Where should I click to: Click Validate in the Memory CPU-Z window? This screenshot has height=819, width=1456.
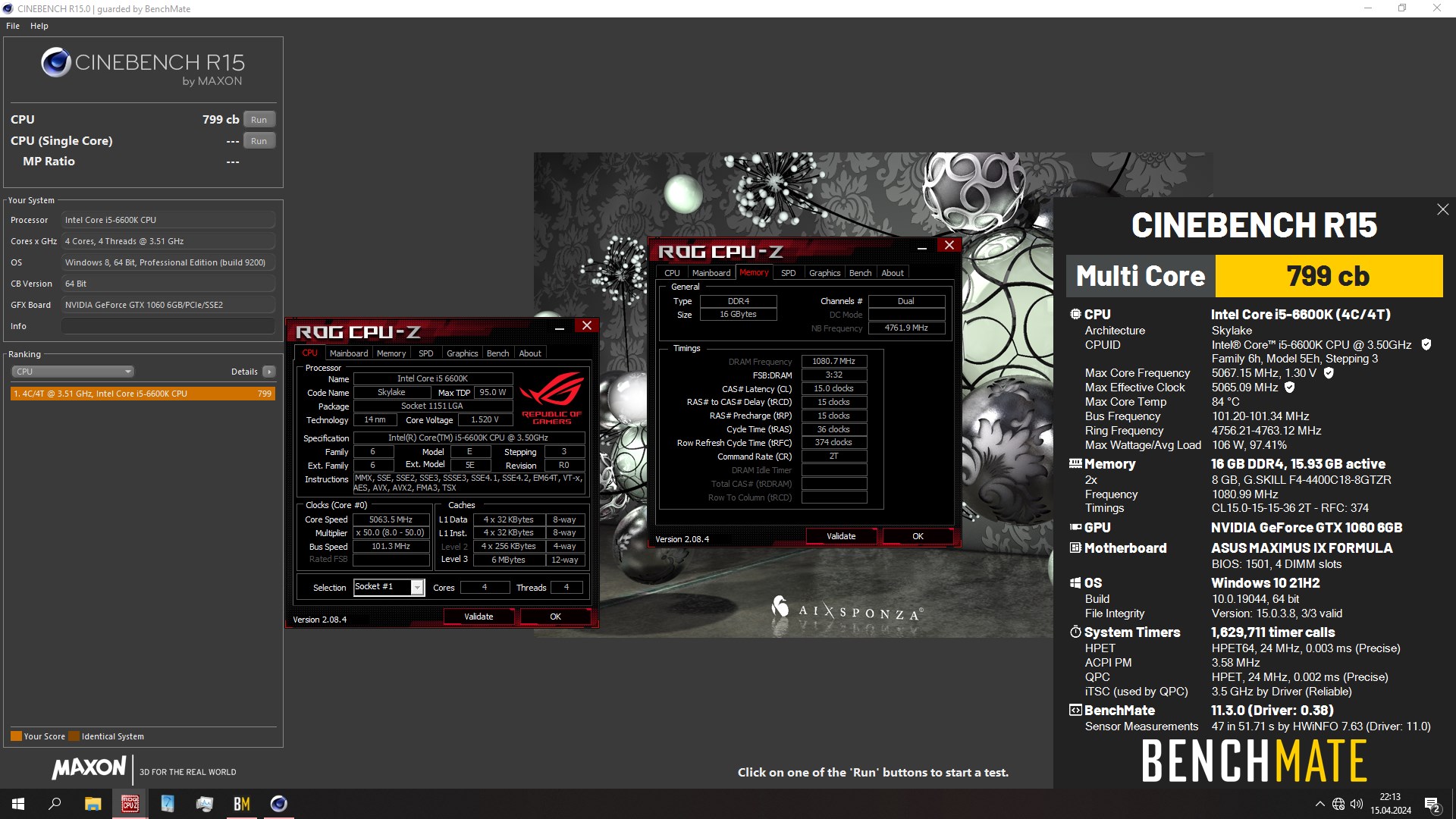pos(841,536)
